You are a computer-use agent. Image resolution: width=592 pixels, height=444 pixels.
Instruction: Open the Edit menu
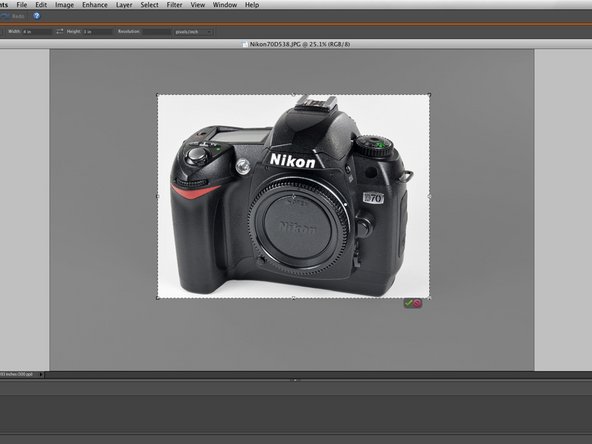[x=41, y=5]
